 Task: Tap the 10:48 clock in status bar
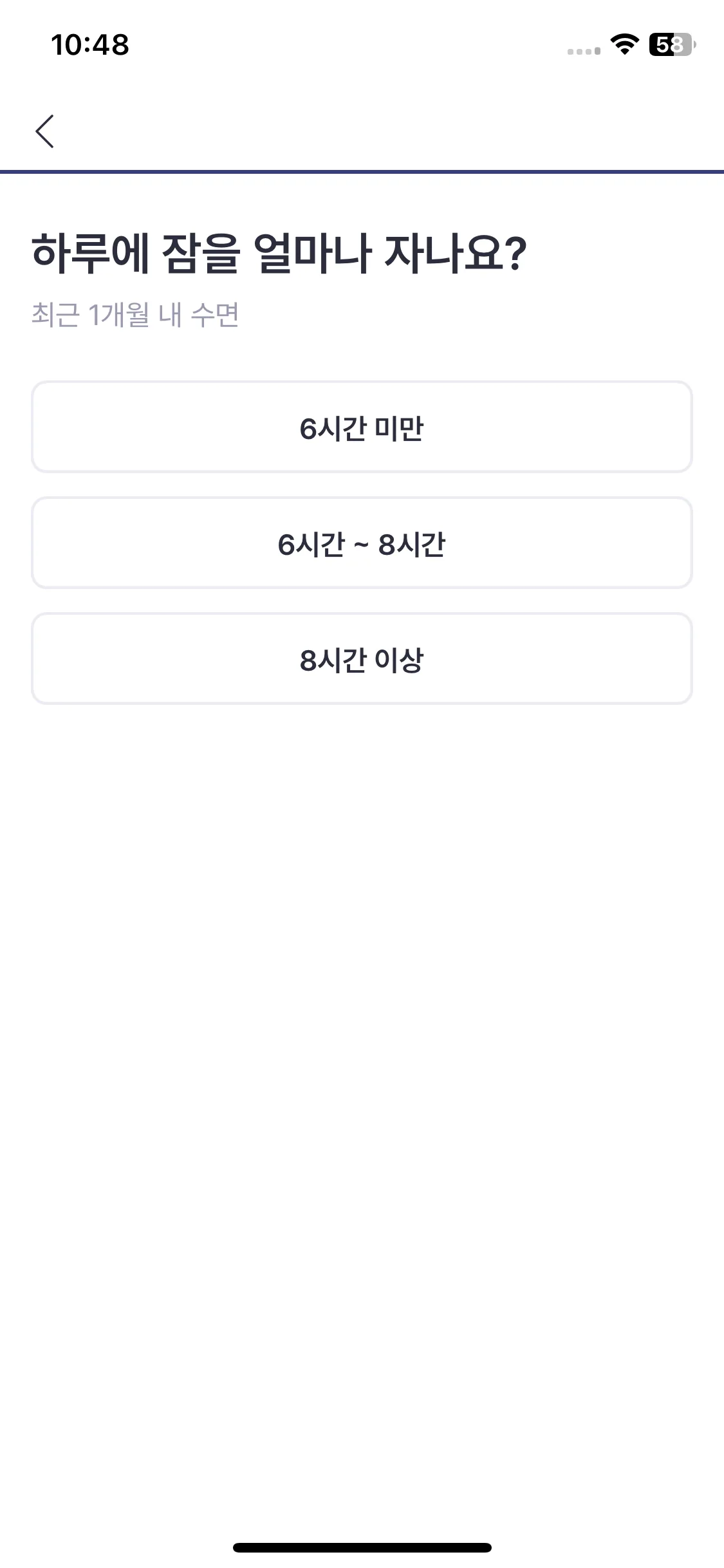pyautogui.click(x=90, y=44)
